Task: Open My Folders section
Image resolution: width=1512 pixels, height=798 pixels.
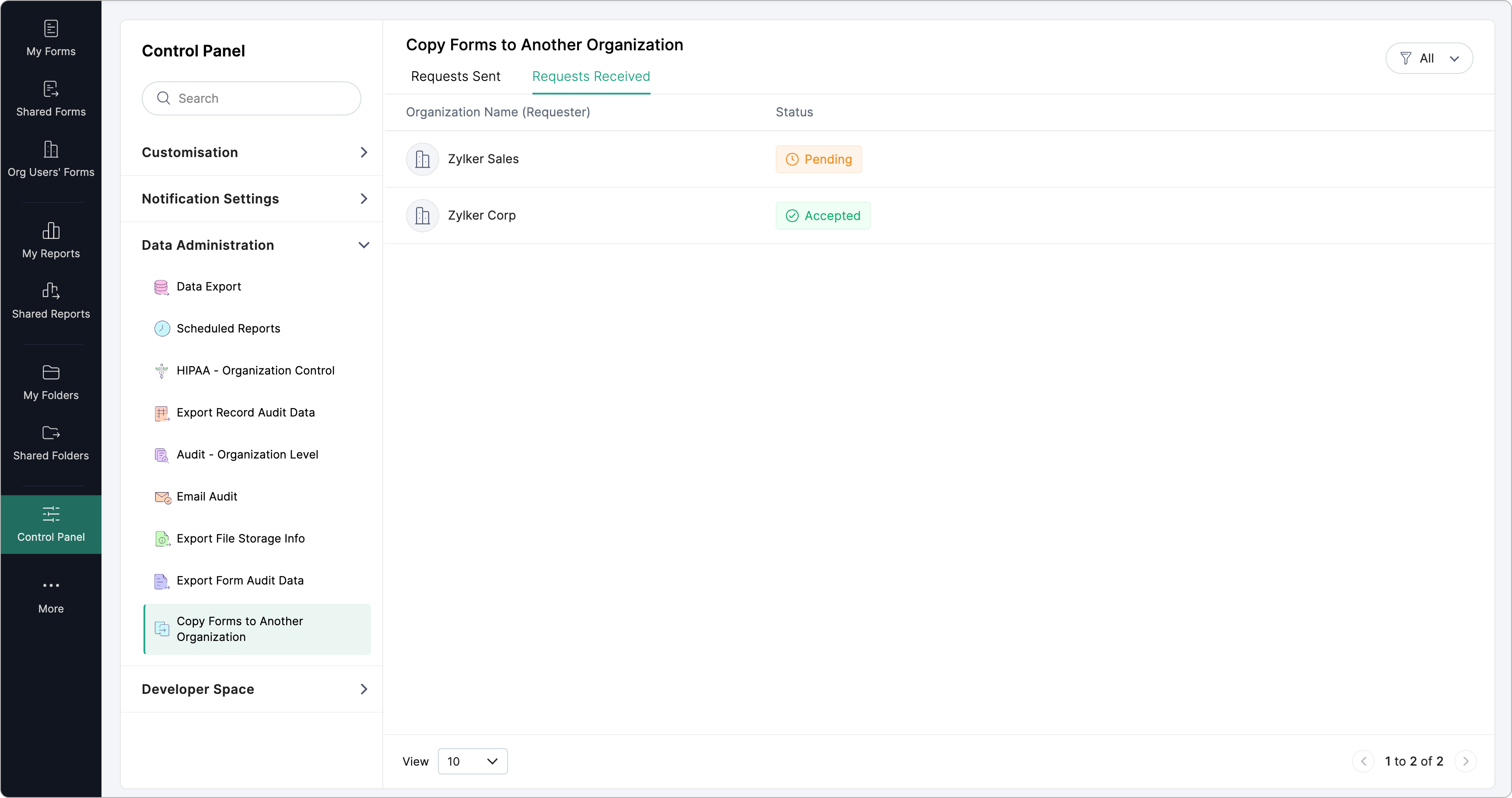Action: [x=51, y=382]
